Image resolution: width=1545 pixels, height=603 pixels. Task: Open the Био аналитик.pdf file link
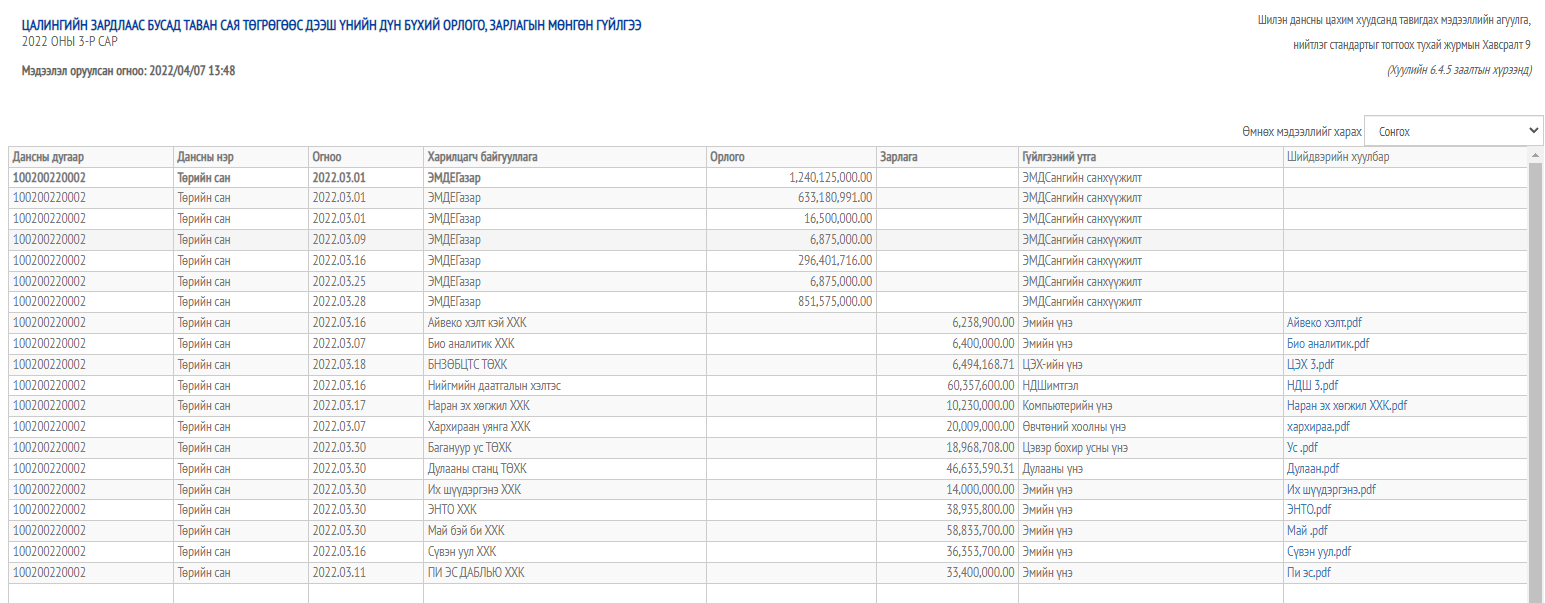[x=1328, y=344]
